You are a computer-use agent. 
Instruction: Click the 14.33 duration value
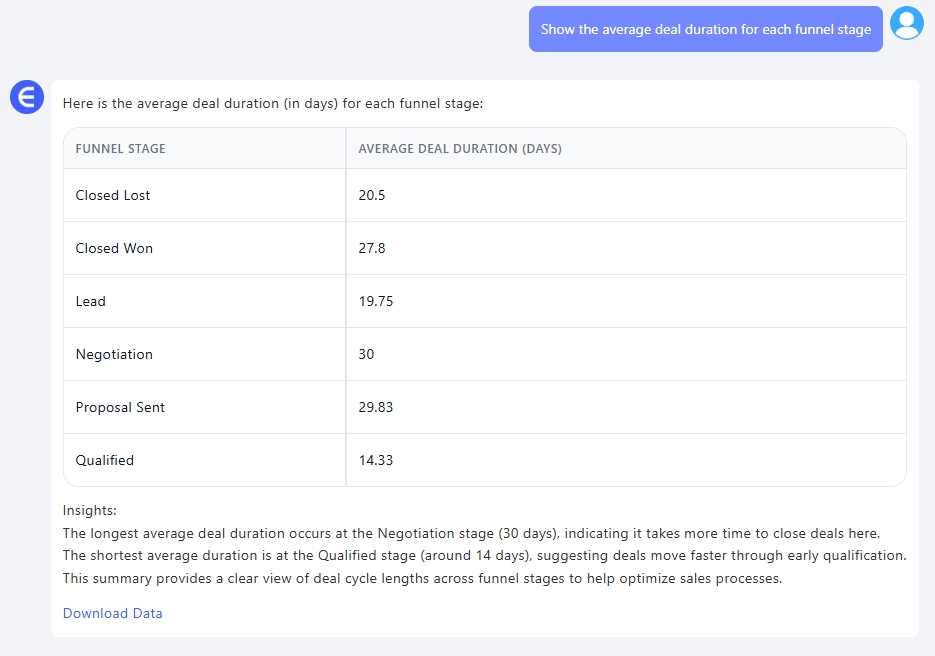(375, 461)
